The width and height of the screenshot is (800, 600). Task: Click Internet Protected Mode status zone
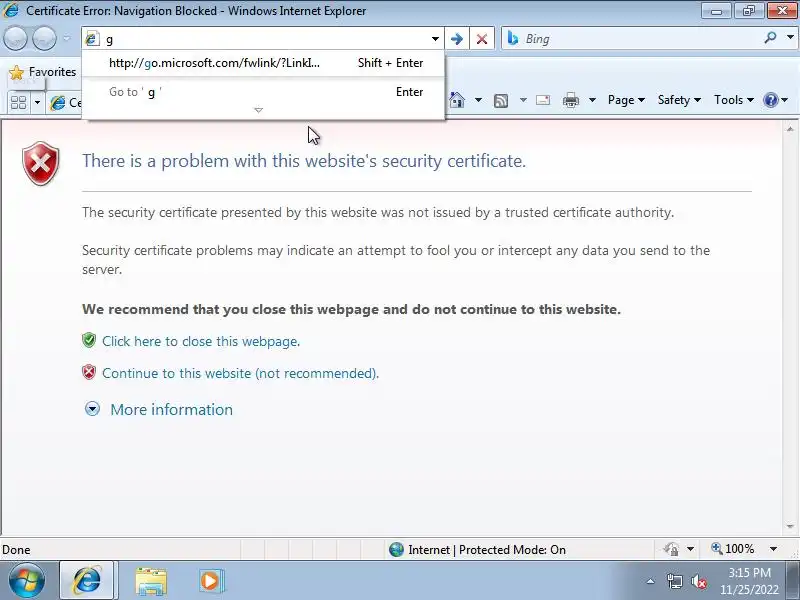[x=477, y=549]
